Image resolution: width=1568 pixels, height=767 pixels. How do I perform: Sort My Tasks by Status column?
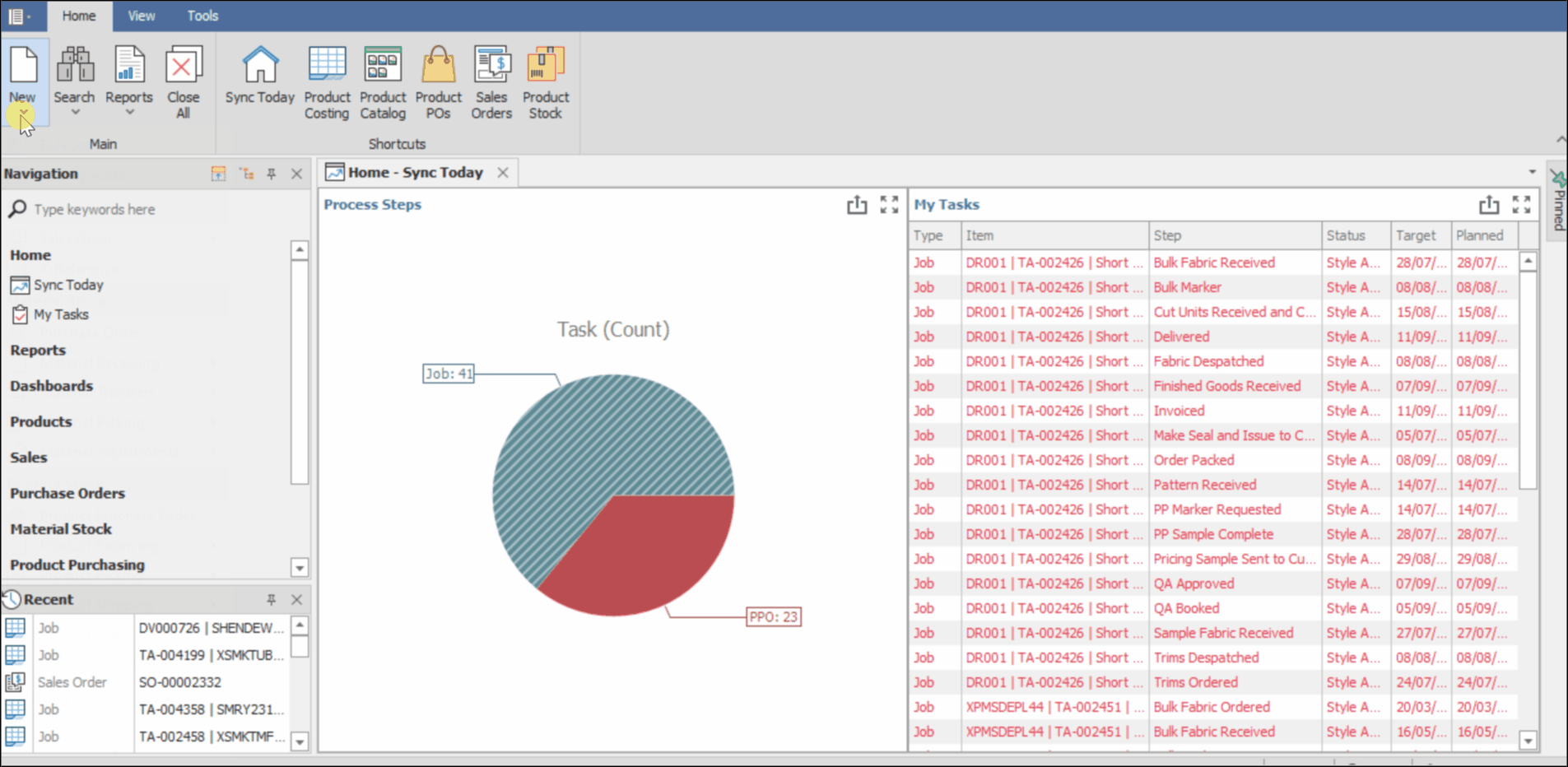pyautogui.click(x=1356, y=235)
